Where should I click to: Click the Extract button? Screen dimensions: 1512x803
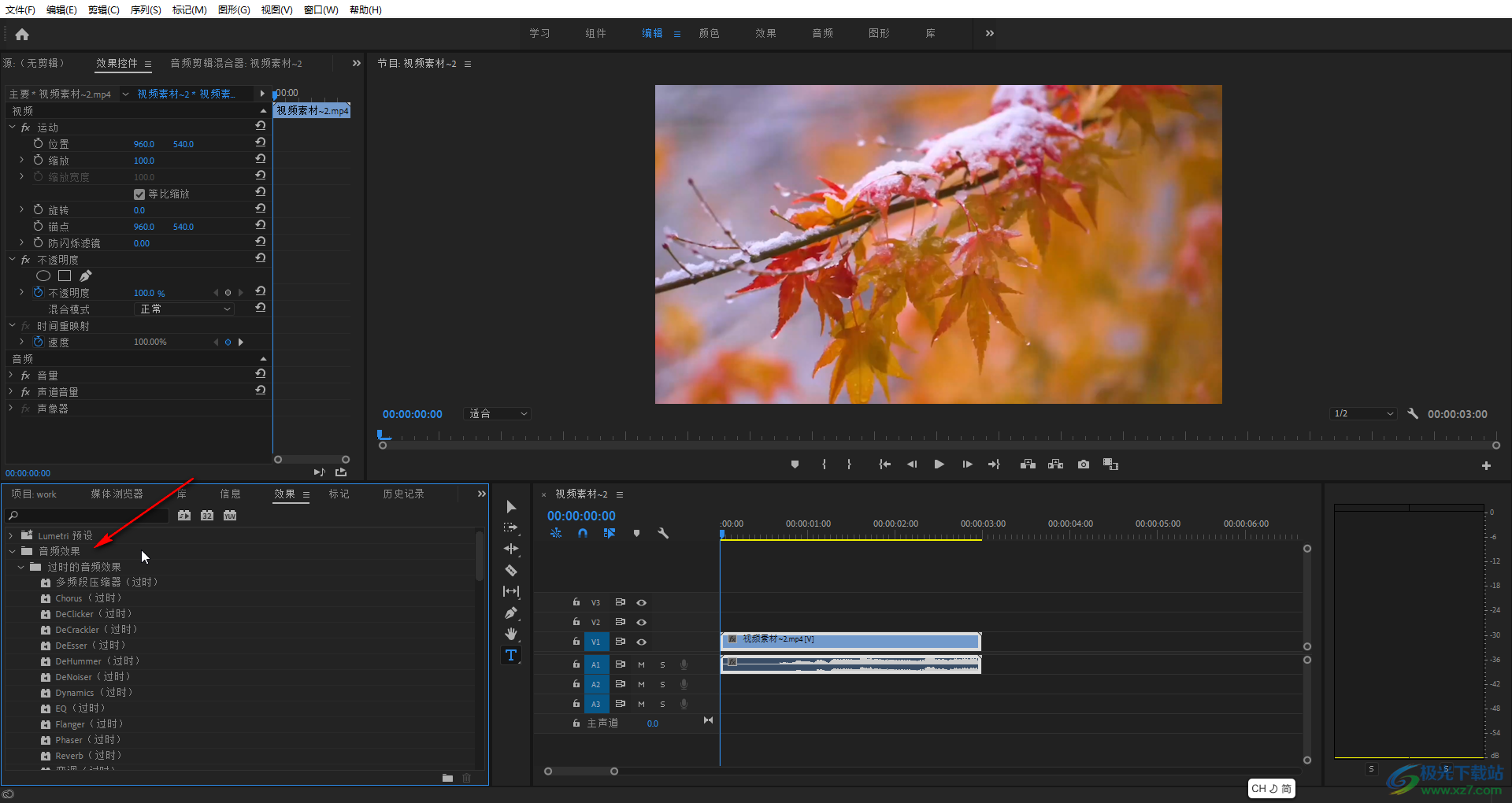1055,464
